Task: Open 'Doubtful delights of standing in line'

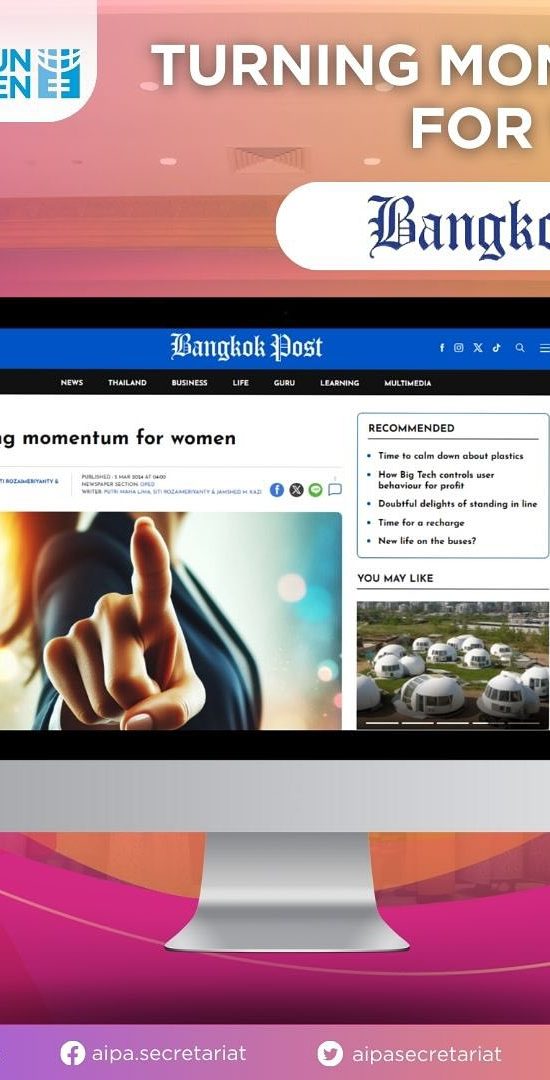Action: (457, 504)
